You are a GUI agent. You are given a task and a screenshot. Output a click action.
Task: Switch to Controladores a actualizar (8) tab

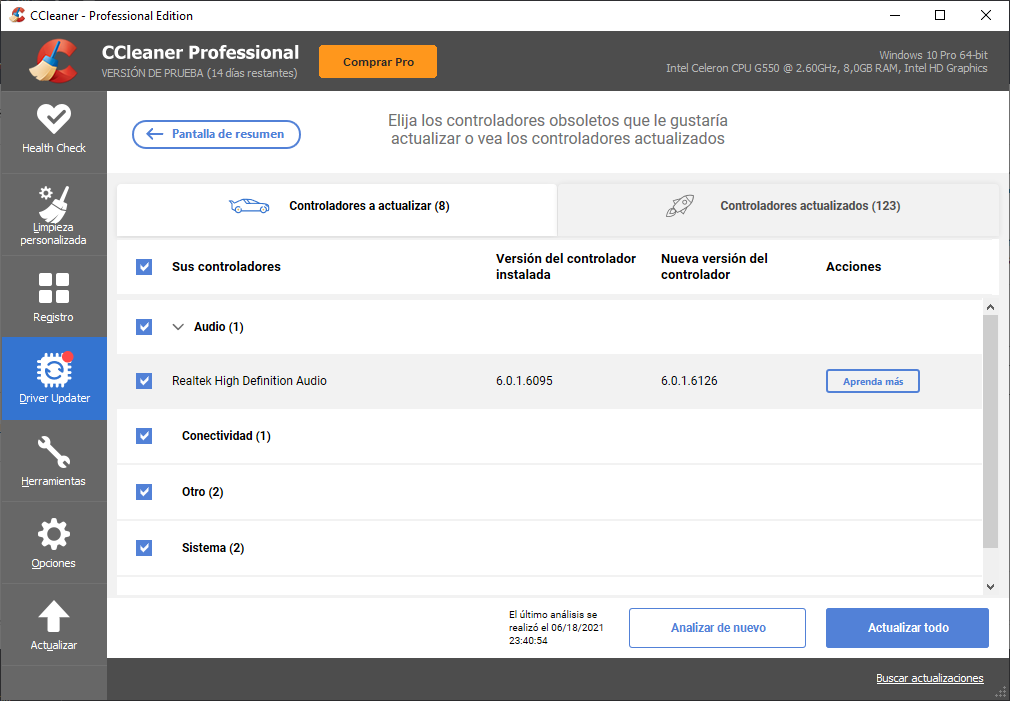(x=336, y=210)
